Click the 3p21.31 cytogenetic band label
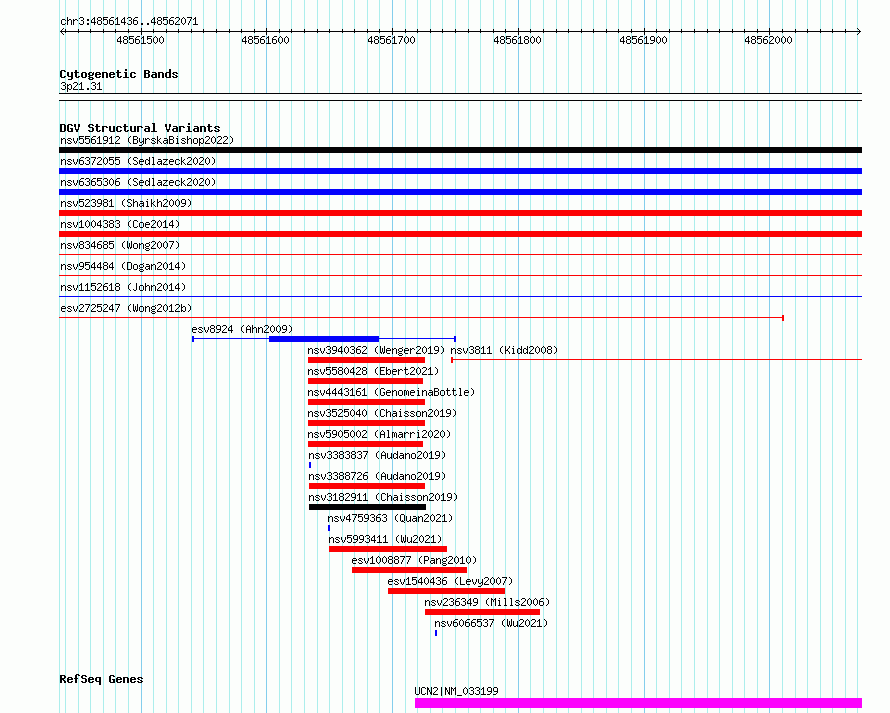The width and height of the screenshot is (890, 713). (81, 87)
